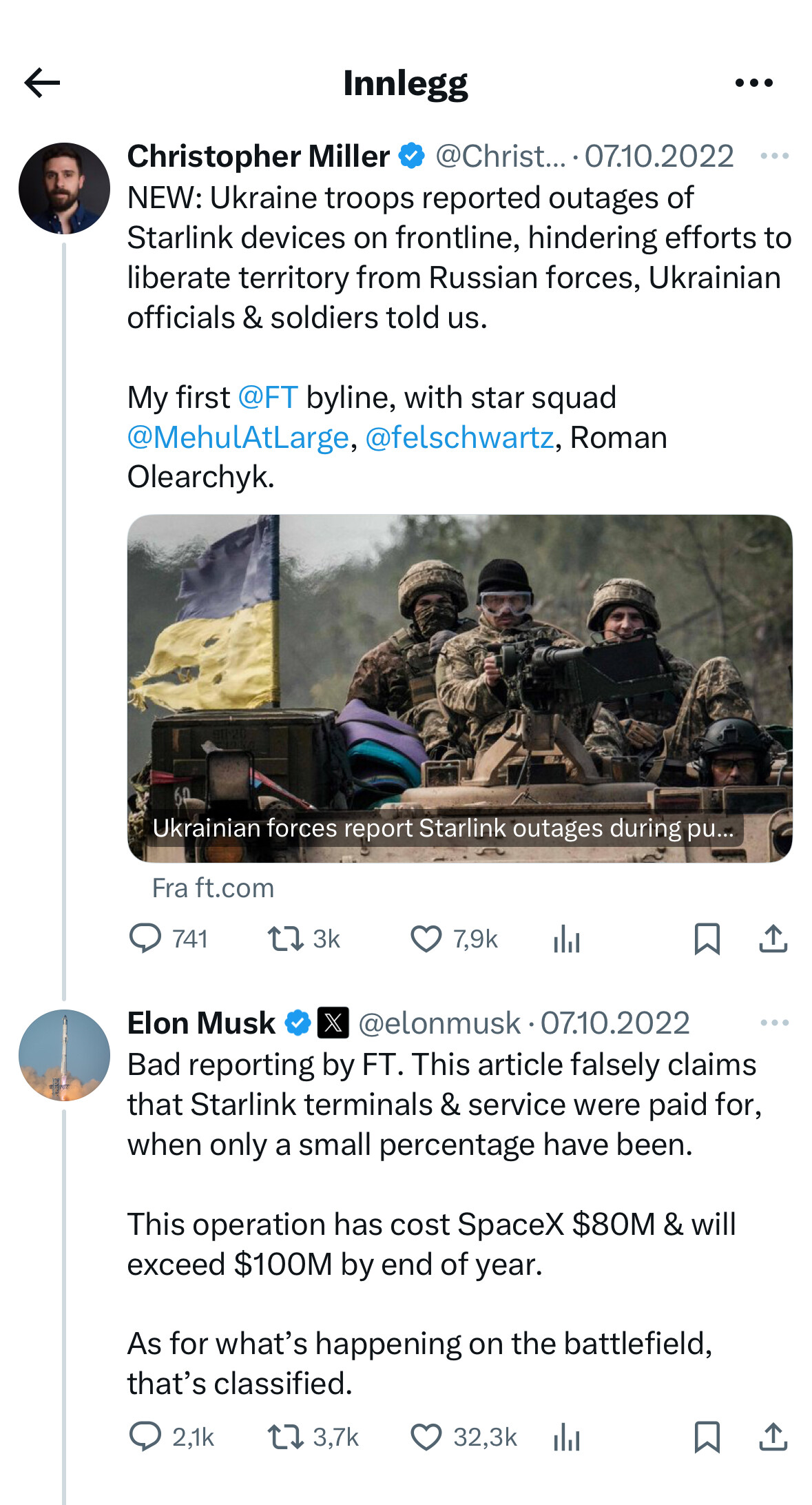
Task: Tap the back arrow icon
Action: (x=42, y=83)
